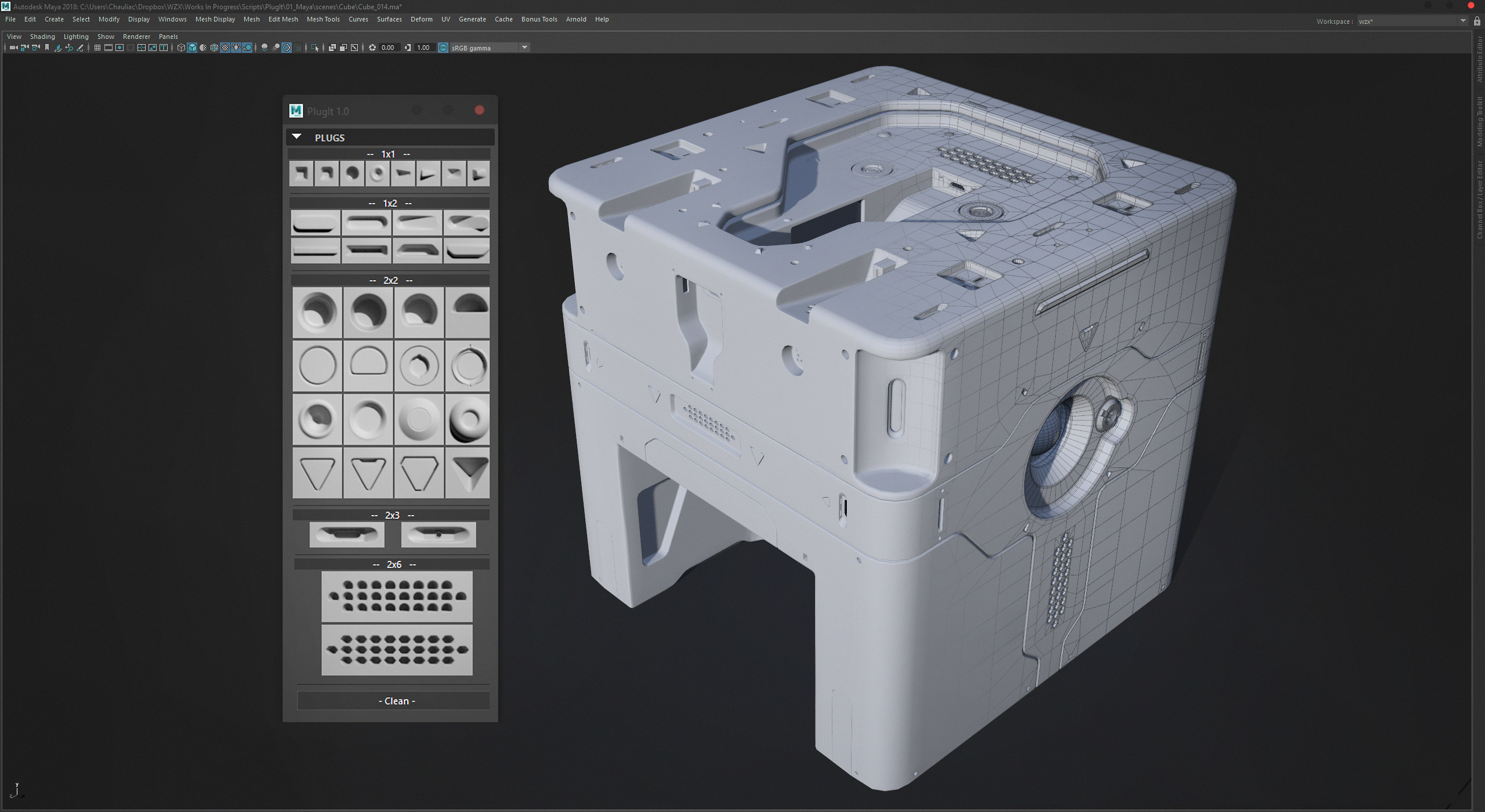The width and height of the screenshot is (1485, 812).
Task: Click the bookmarks icon in panel toolbar
Action: [x=47, y=48]
